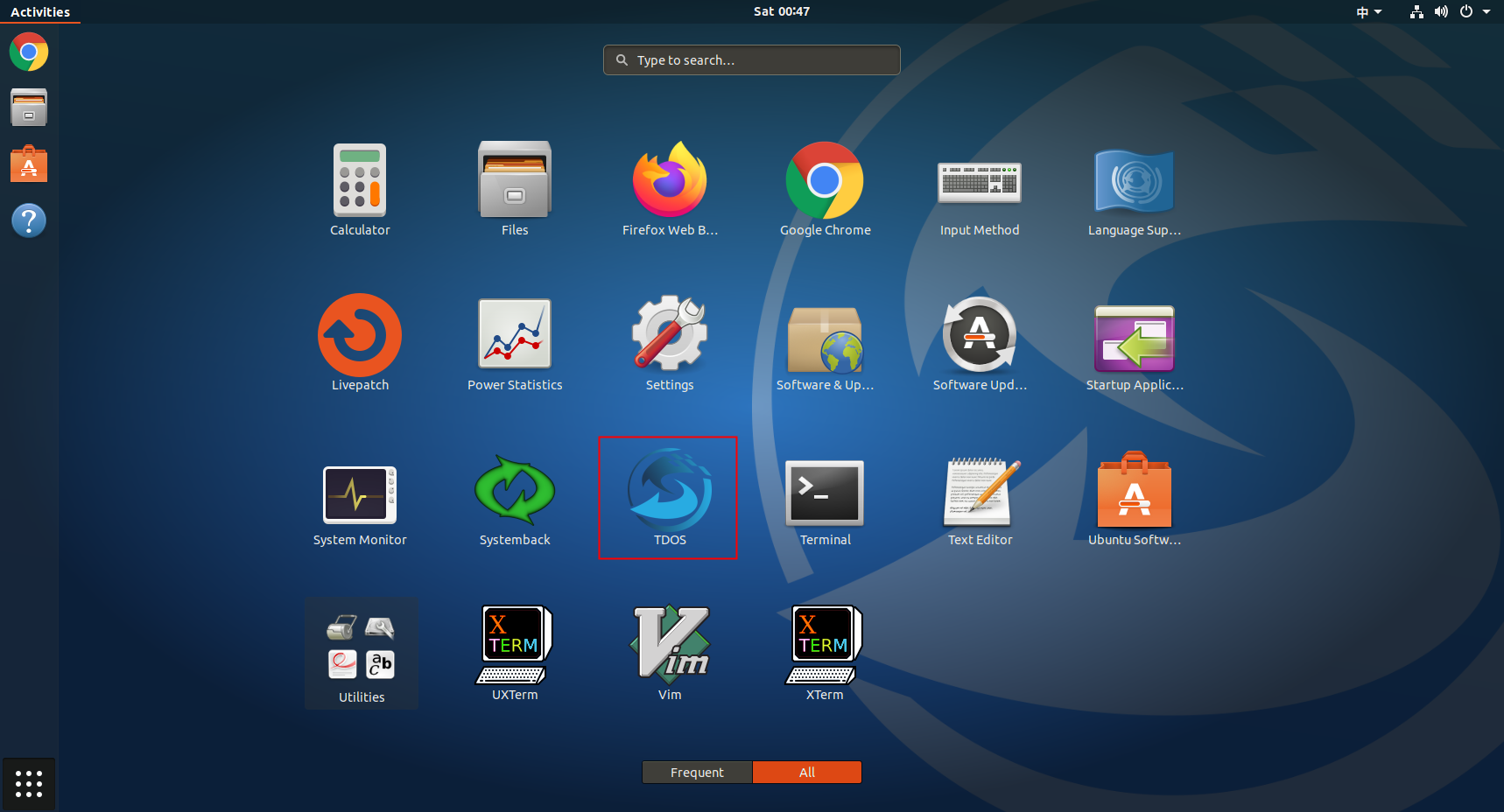The image size is (1504, 812).
Task: Open Firefox Web Browser
Action: point(670,190)
